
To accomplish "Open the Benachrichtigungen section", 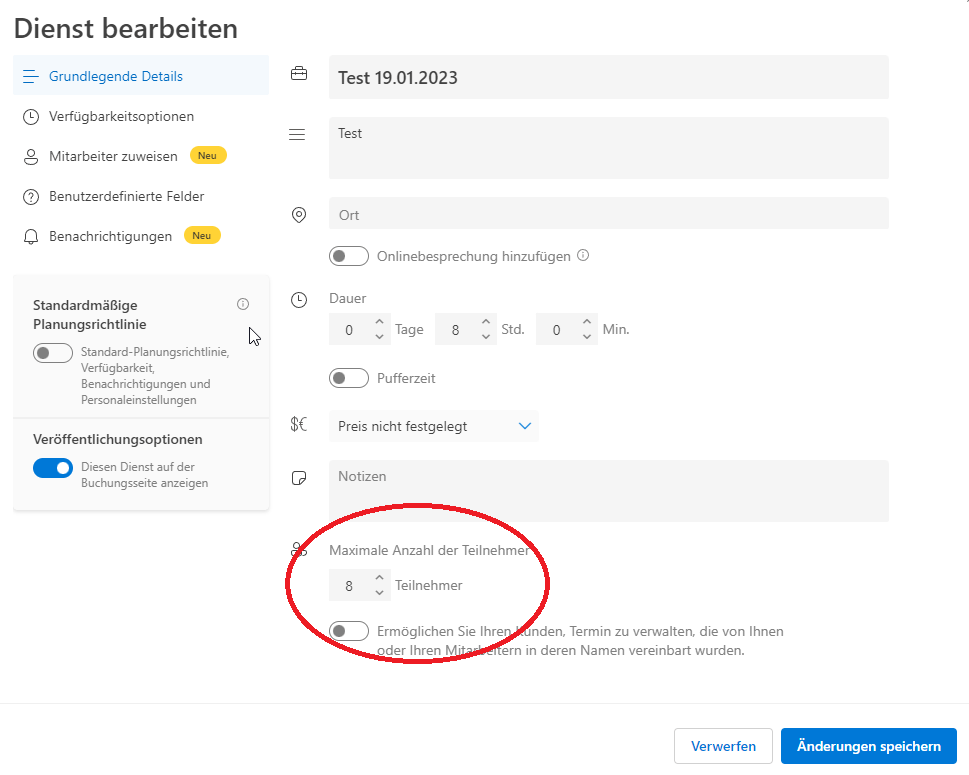I will tap(111, 237).
